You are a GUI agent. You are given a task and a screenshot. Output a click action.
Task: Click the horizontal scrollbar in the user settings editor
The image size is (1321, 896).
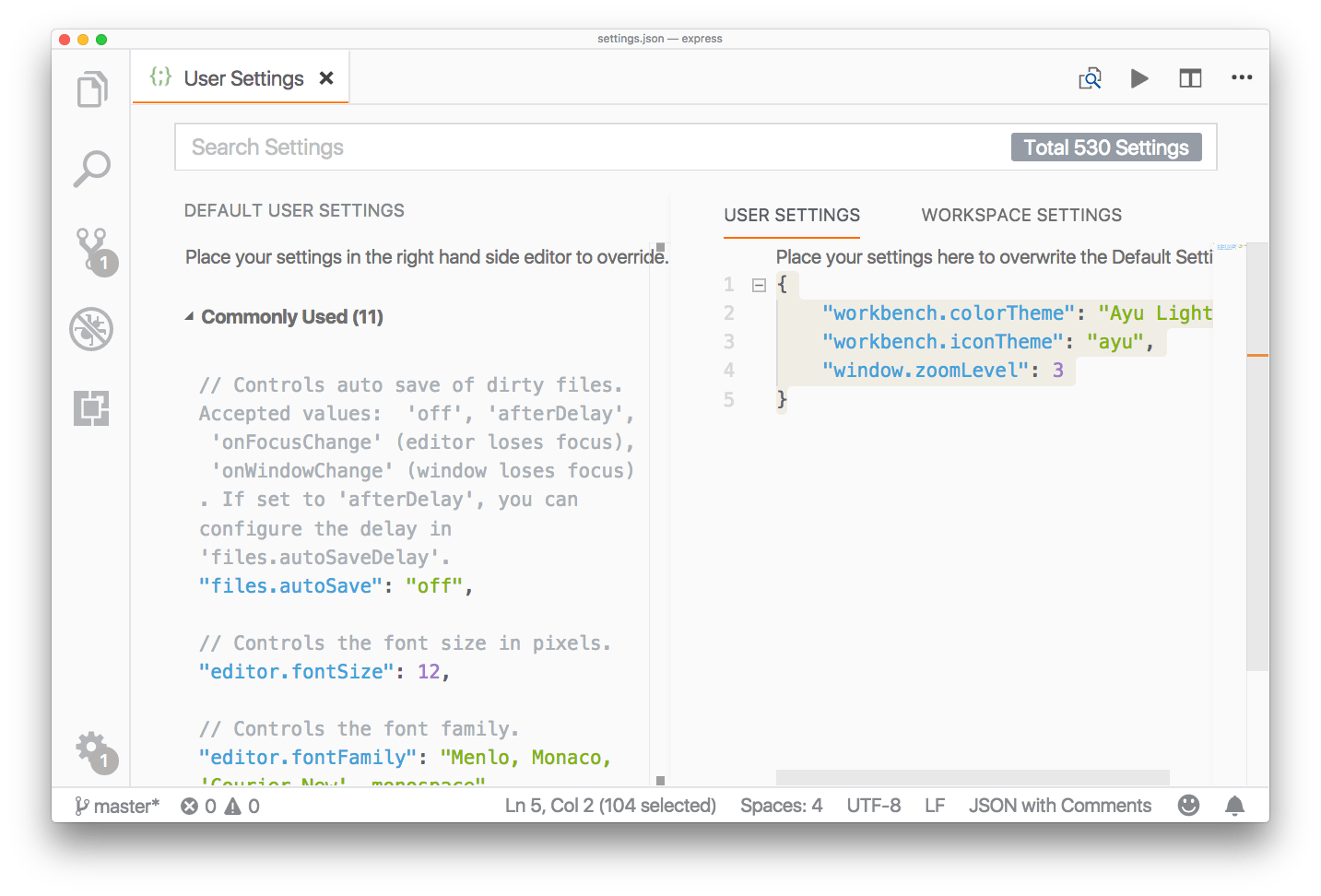[x=973, y=777]
